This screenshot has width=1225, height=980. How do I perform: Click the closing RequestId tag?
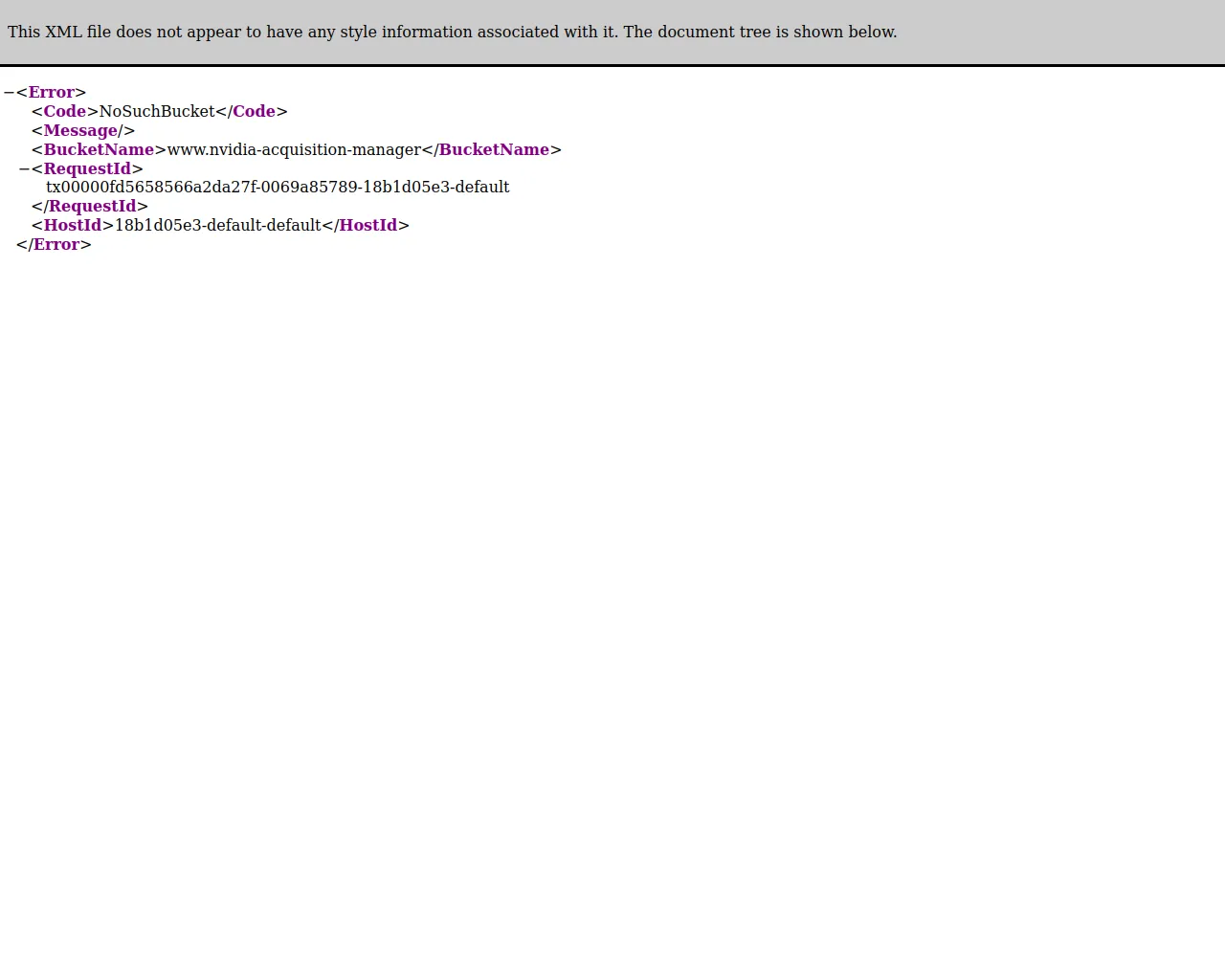click(90, 207)
